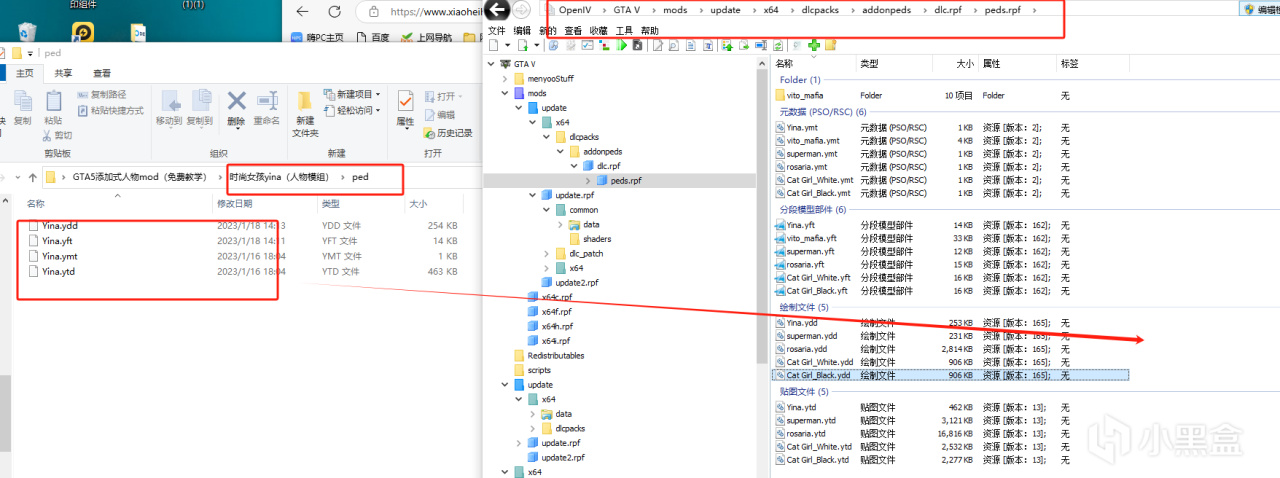The height and width of the screenshot is (478, 1280).
Task: Click OpenIV forward navigation arrow
Action: pyautogui.click(x=522, y=10)
